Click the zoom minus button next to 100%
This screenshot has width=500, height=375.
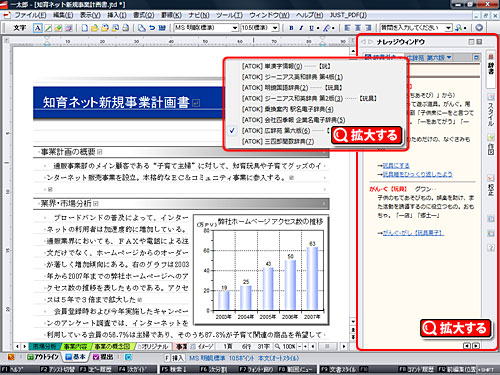click(x=300, y=347)
